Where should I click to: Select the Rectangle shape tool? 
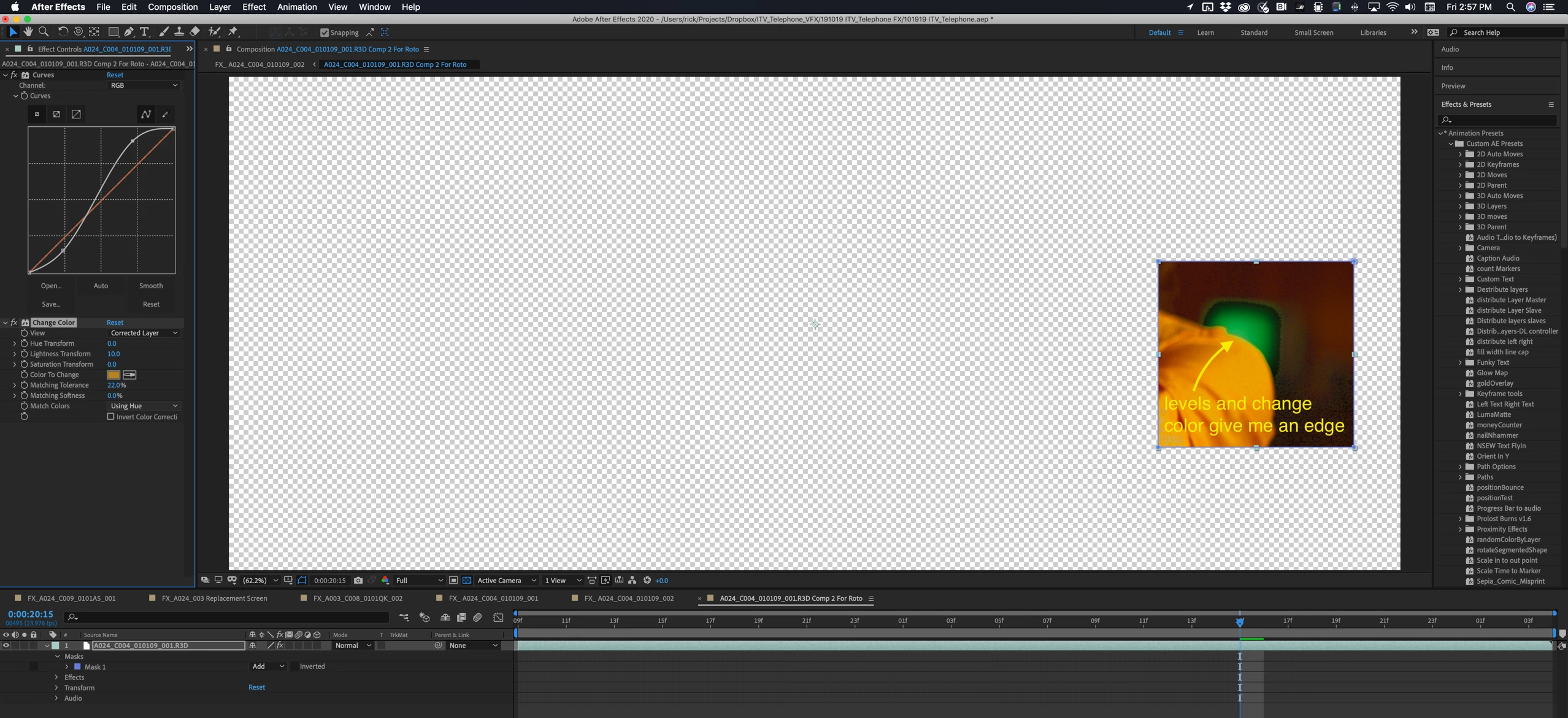(113, 32)
